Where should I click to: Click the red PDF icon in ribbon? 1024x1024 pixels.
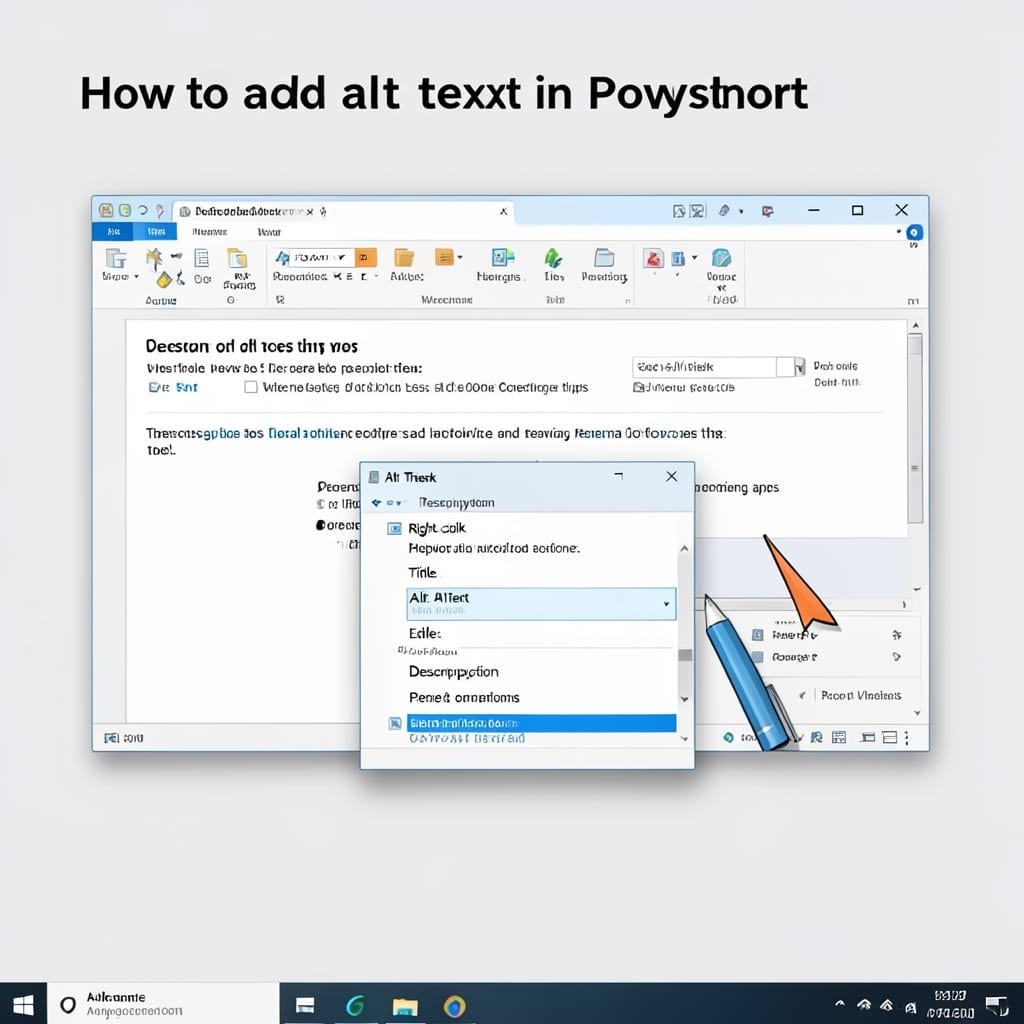point(653,259)
